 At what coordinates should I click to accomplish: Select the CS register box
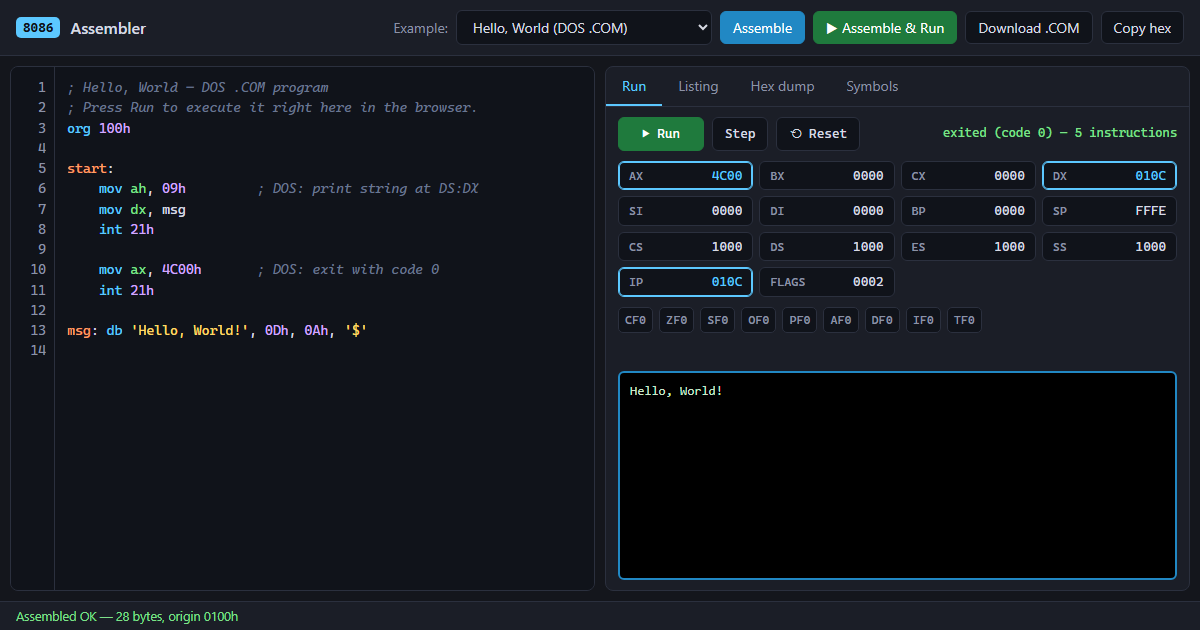686,247
